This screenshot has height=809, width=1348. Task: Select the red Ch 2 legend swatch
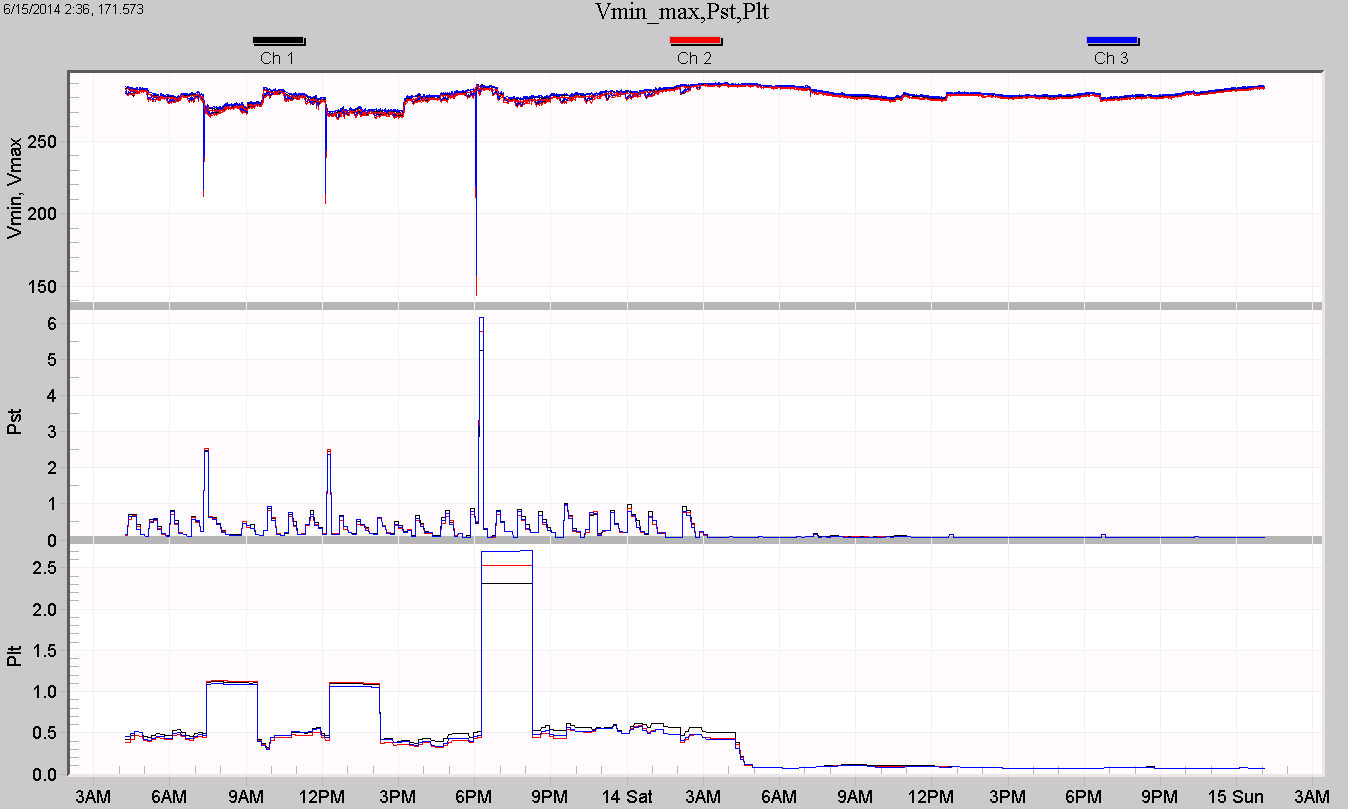click(x=694, y=41)
